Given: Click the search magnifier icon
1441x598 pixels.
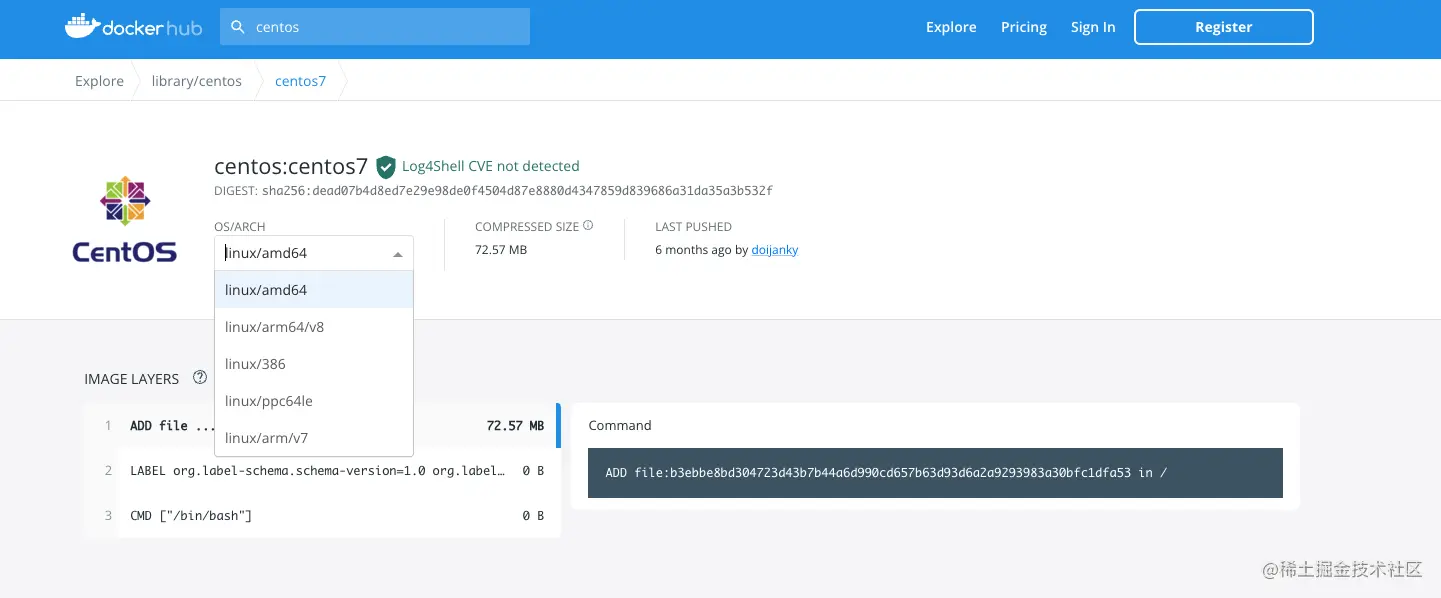Looking at the screenshot, I should point(238,27).
